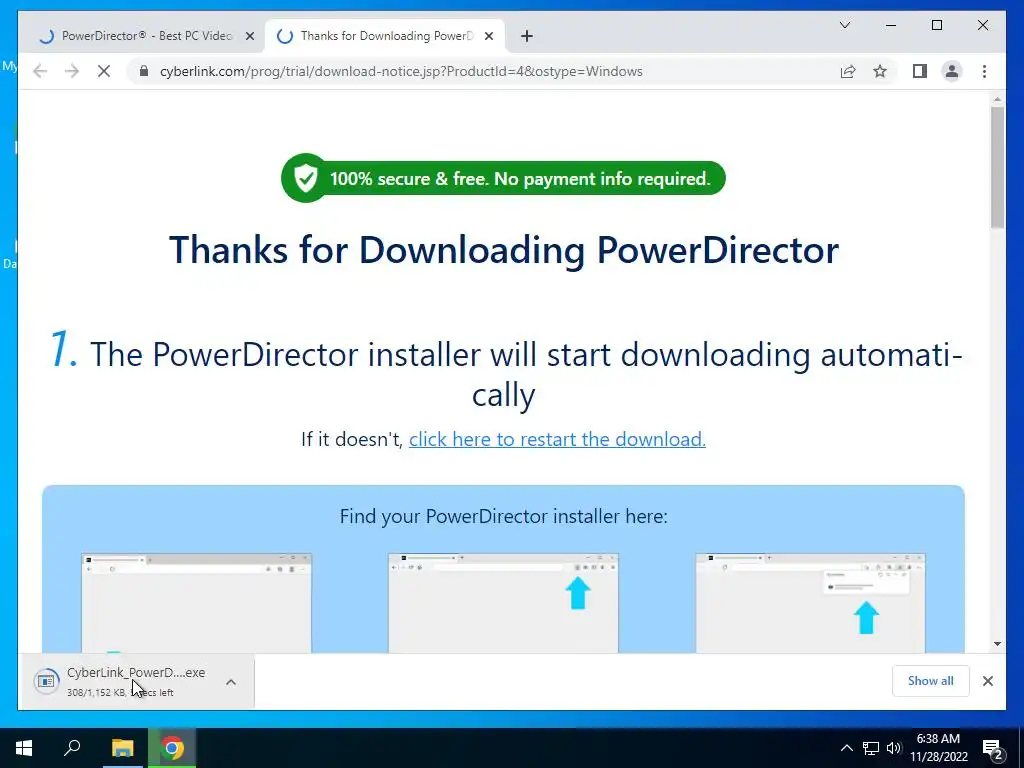Click the forward navigation arrow
Image resolution: width=1024 pixels, height=768 pixels.
coord(72,71)
